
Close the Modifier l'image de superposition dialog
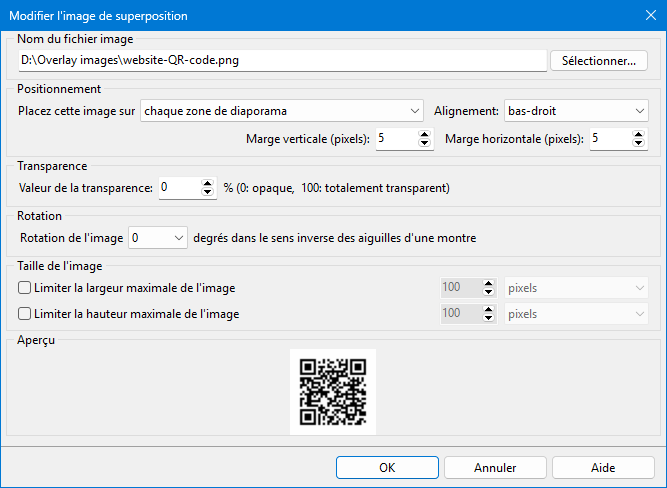point(651,15)
